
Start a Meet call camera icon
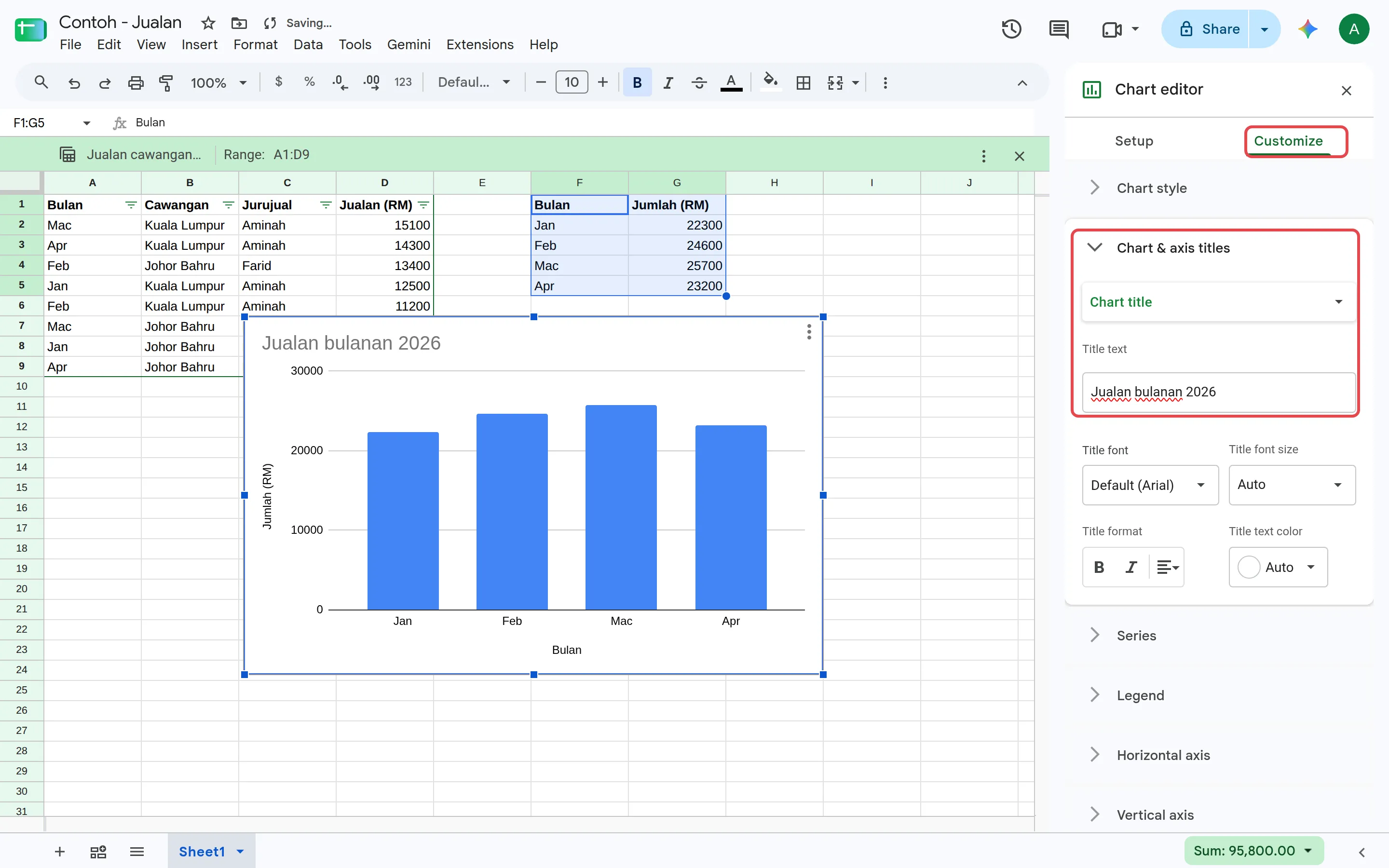(1112, 29)
